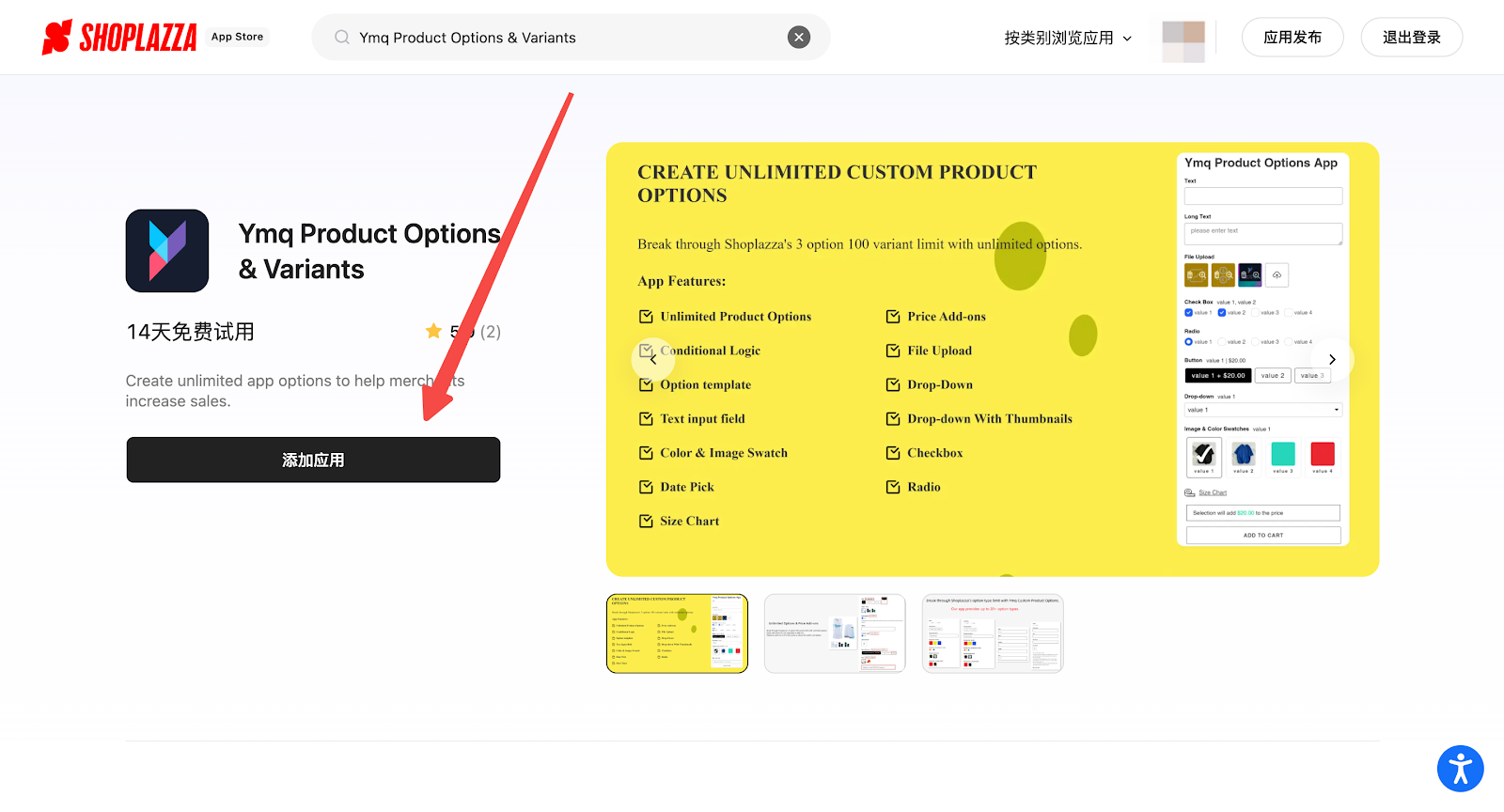
Task: Go to previous carousel slide arrow
Action: 653,359
